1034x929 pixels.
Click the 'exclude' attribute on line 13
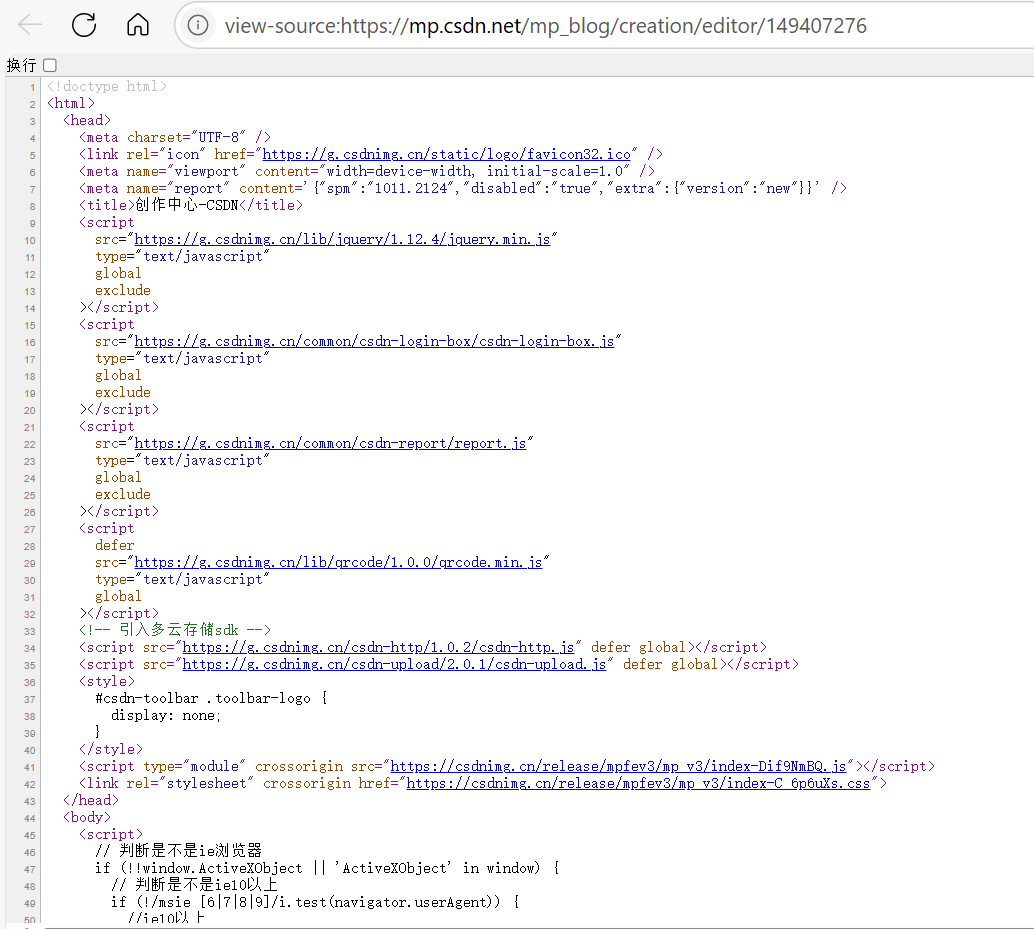[123, 291]
